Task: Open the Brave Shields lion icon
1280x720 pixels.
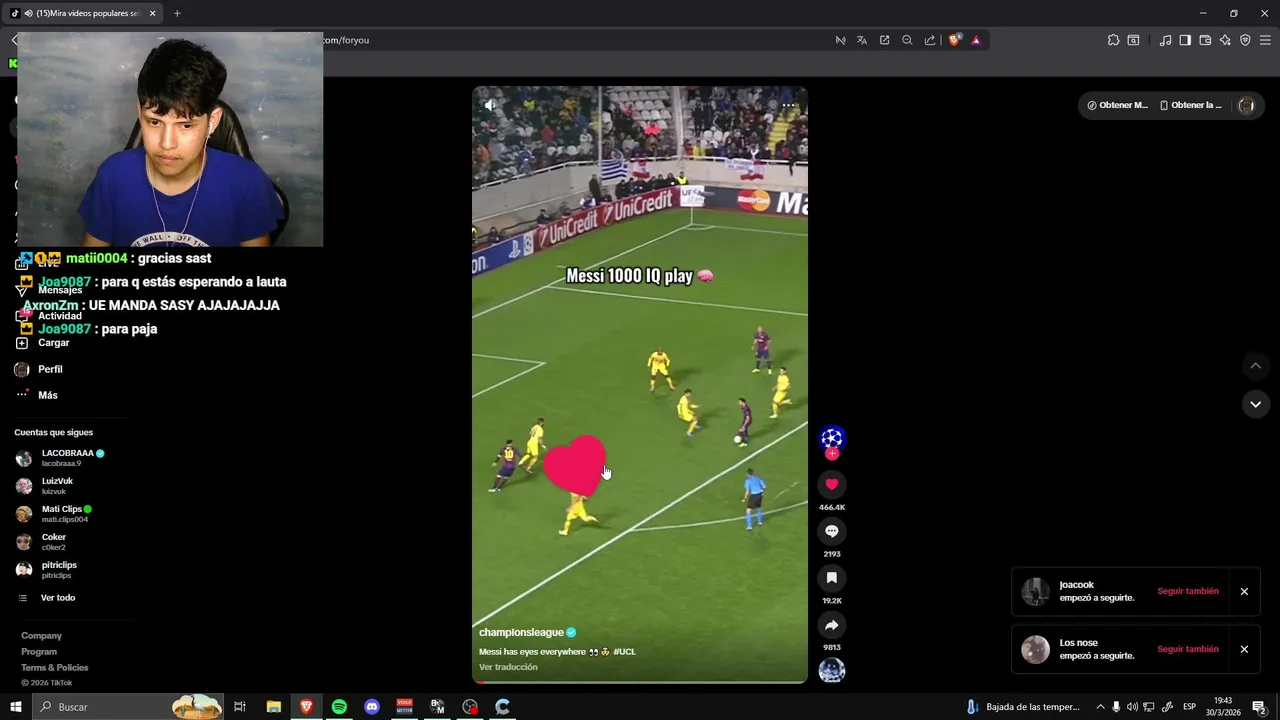Action: point(954,40)
